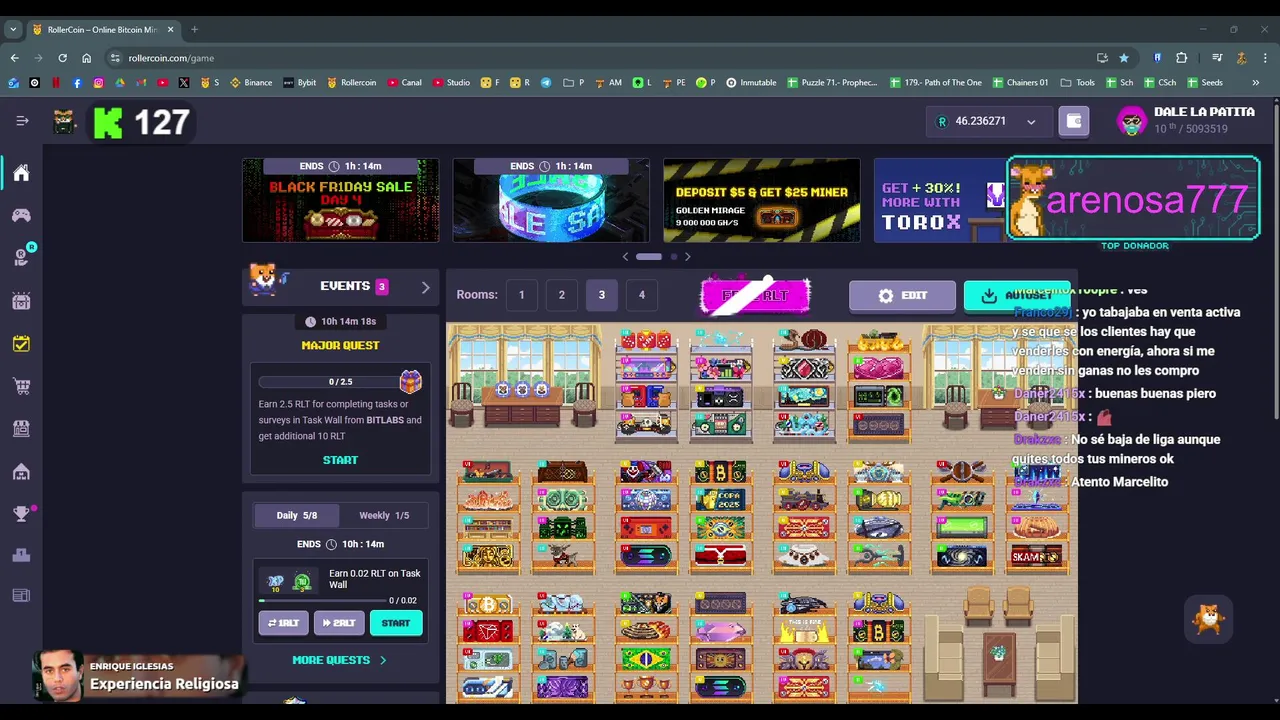Go to previous promo banner arrow
Viewport: 1280px width, 720px height.
tap(626, 257)
